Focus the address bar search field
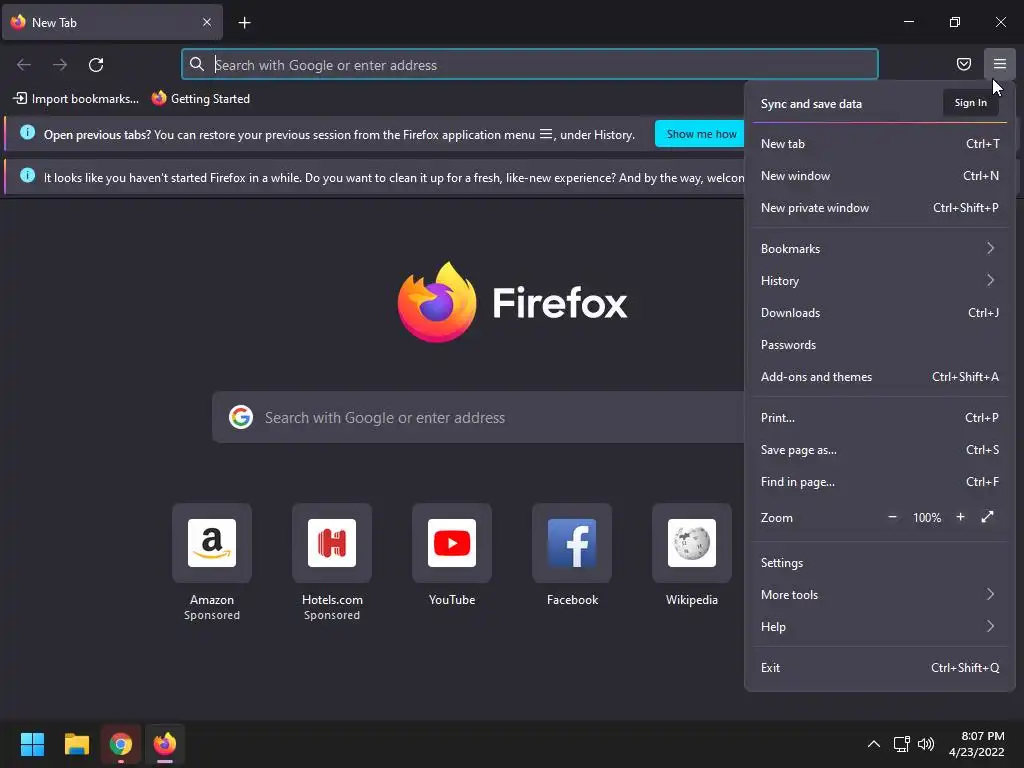 [530, 64]
